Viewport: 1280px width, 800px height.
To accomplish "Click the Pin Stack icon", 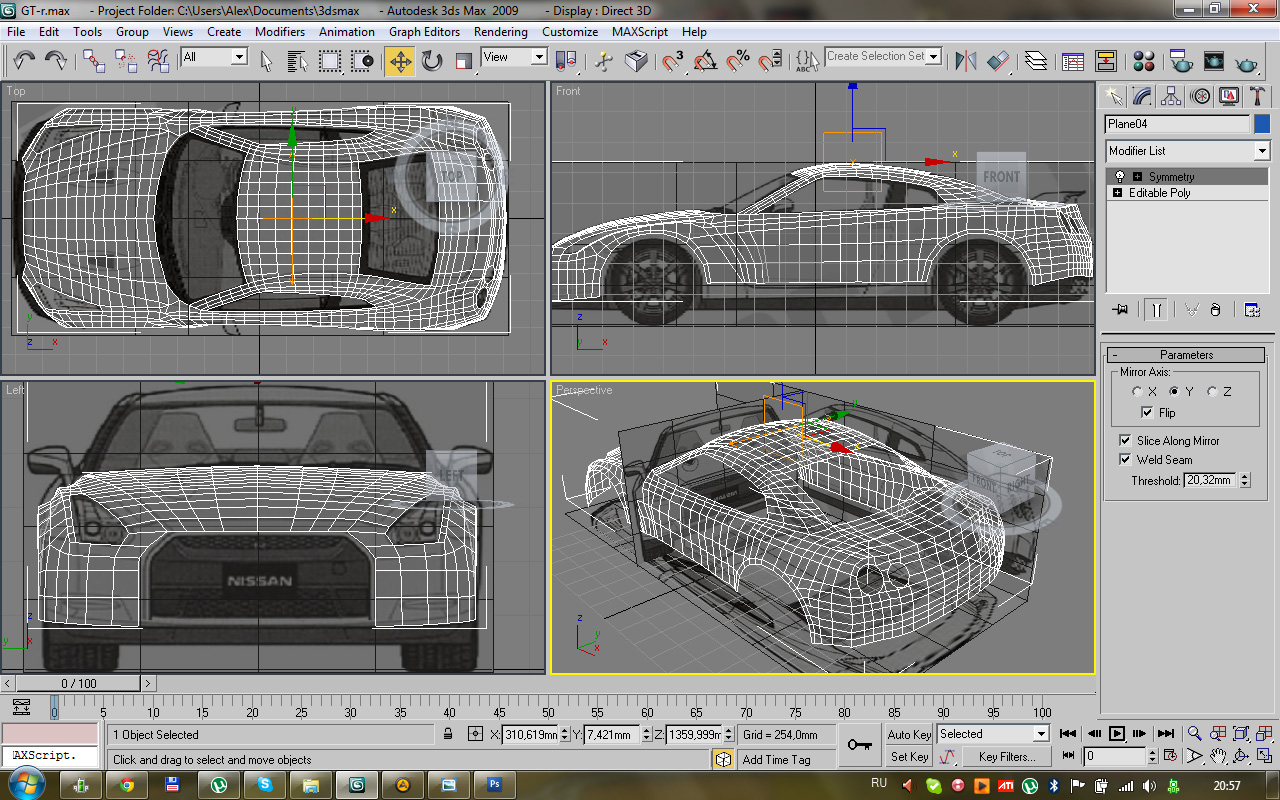I will click(x=1120, y=310).
